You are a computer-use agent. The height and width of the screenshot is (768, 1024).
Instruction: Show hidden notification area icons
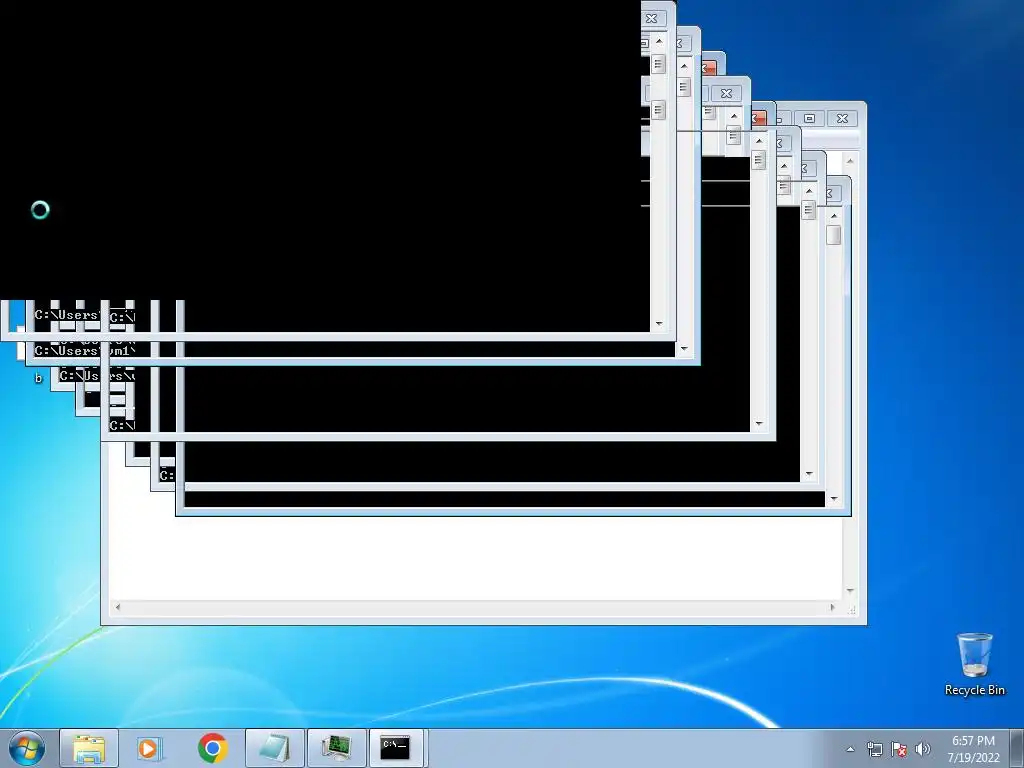[x=850, y=749]
